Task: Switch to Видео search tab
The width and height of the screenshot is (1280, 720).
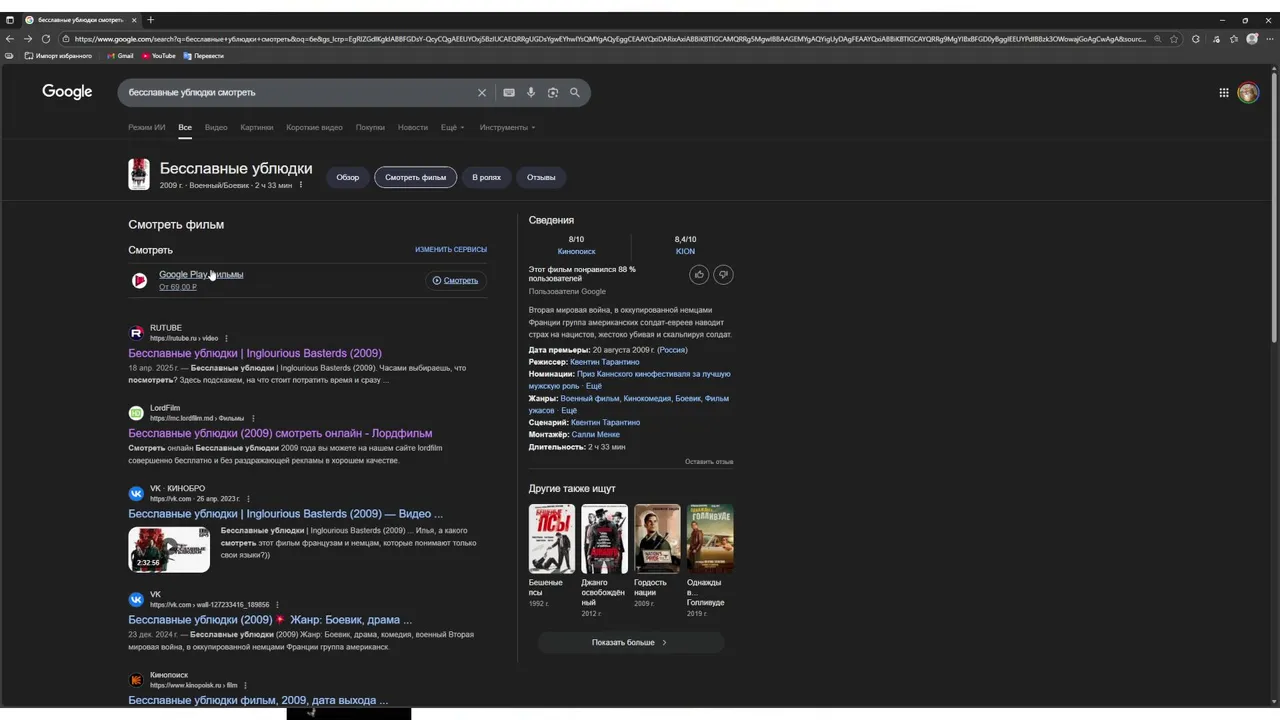Action: [x=216, y=127]
